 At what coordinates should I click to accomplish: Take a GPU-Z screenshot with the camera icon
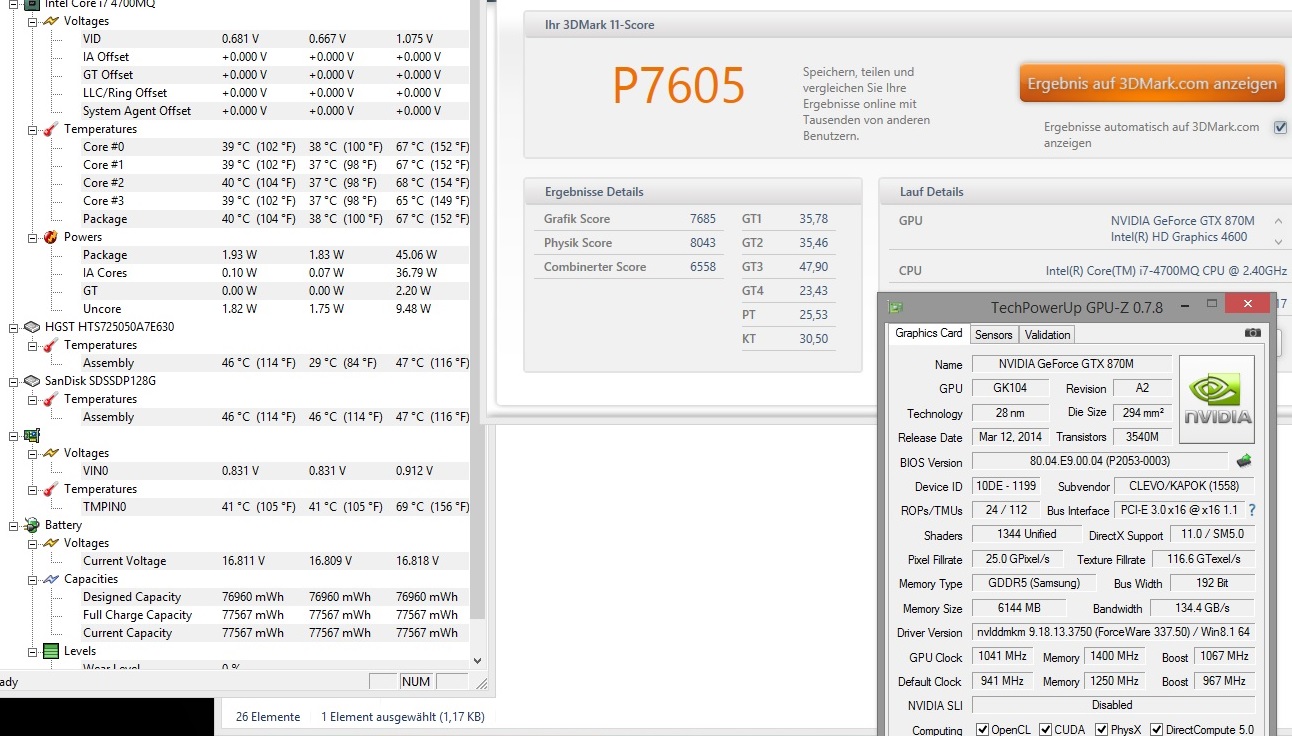pyautogui.click(x=1252, y=333)
